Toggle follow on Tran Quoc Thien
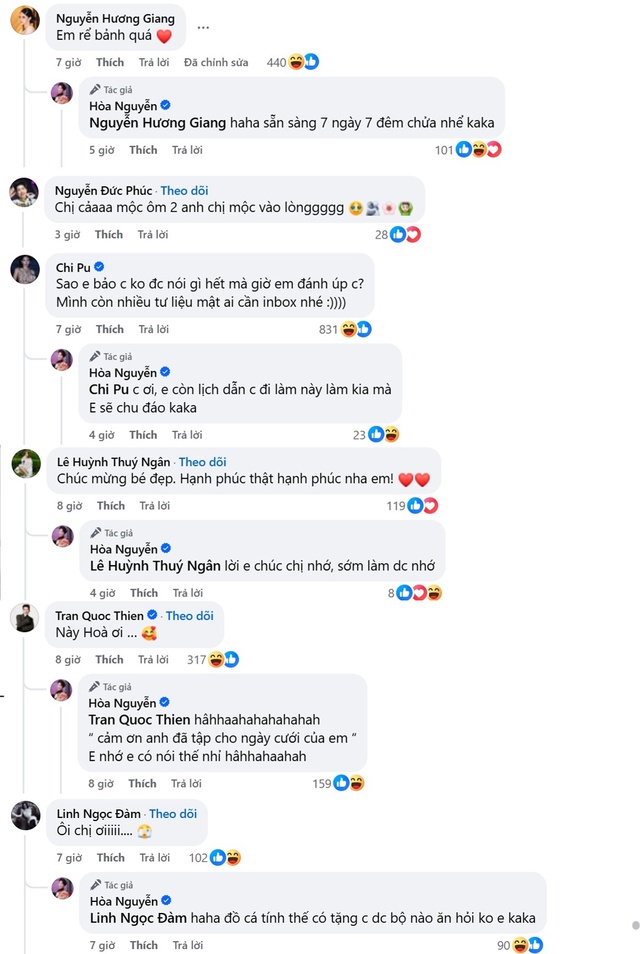This screenshot has height=954, width=640. (x=189, y=615)
